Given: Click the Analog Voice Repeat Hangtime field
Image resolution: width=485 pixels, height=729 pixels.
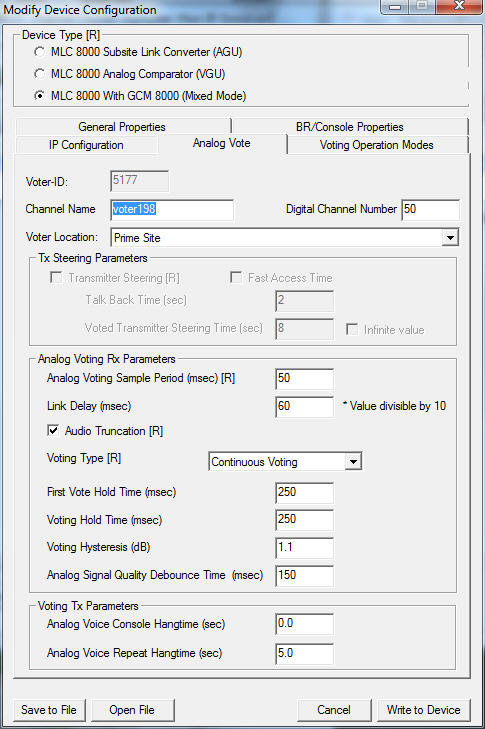Looking at the screenshot, I should 305,654.
